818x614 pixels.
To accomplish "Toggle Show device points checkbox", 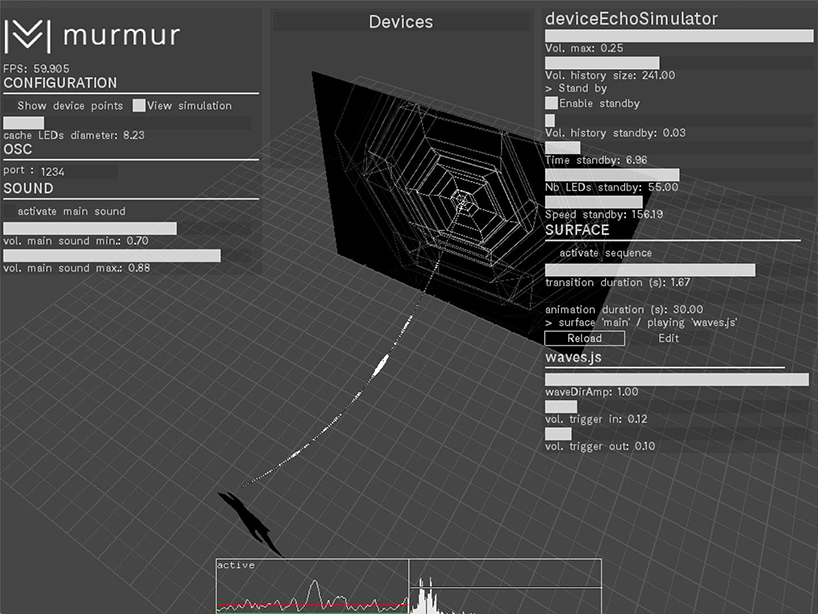I will click(10, 105).
